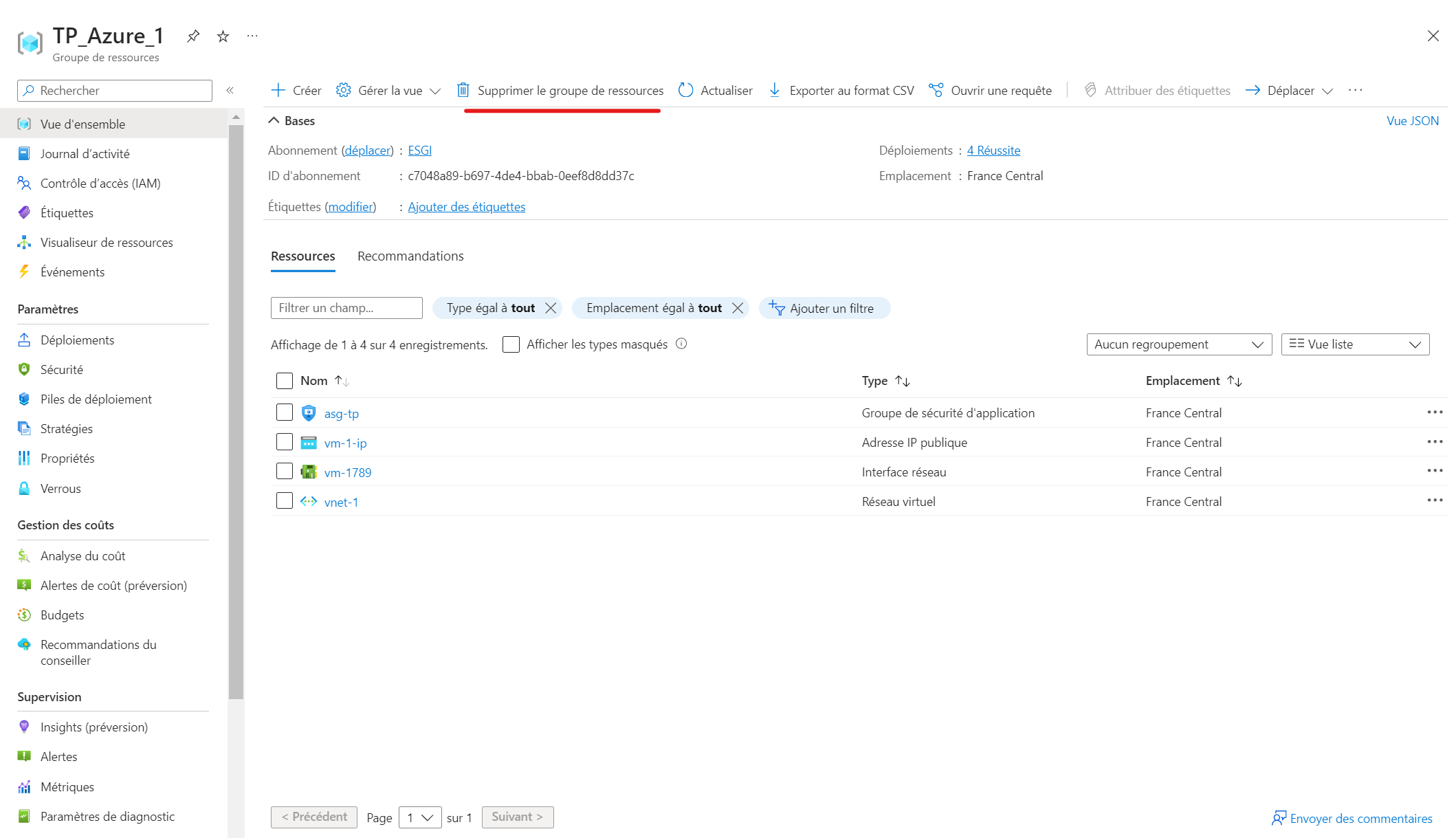Open the 4 Réussite deployments link
Image resolution: width=1456 pixels, height=838 pixels.
pos(993,150)
